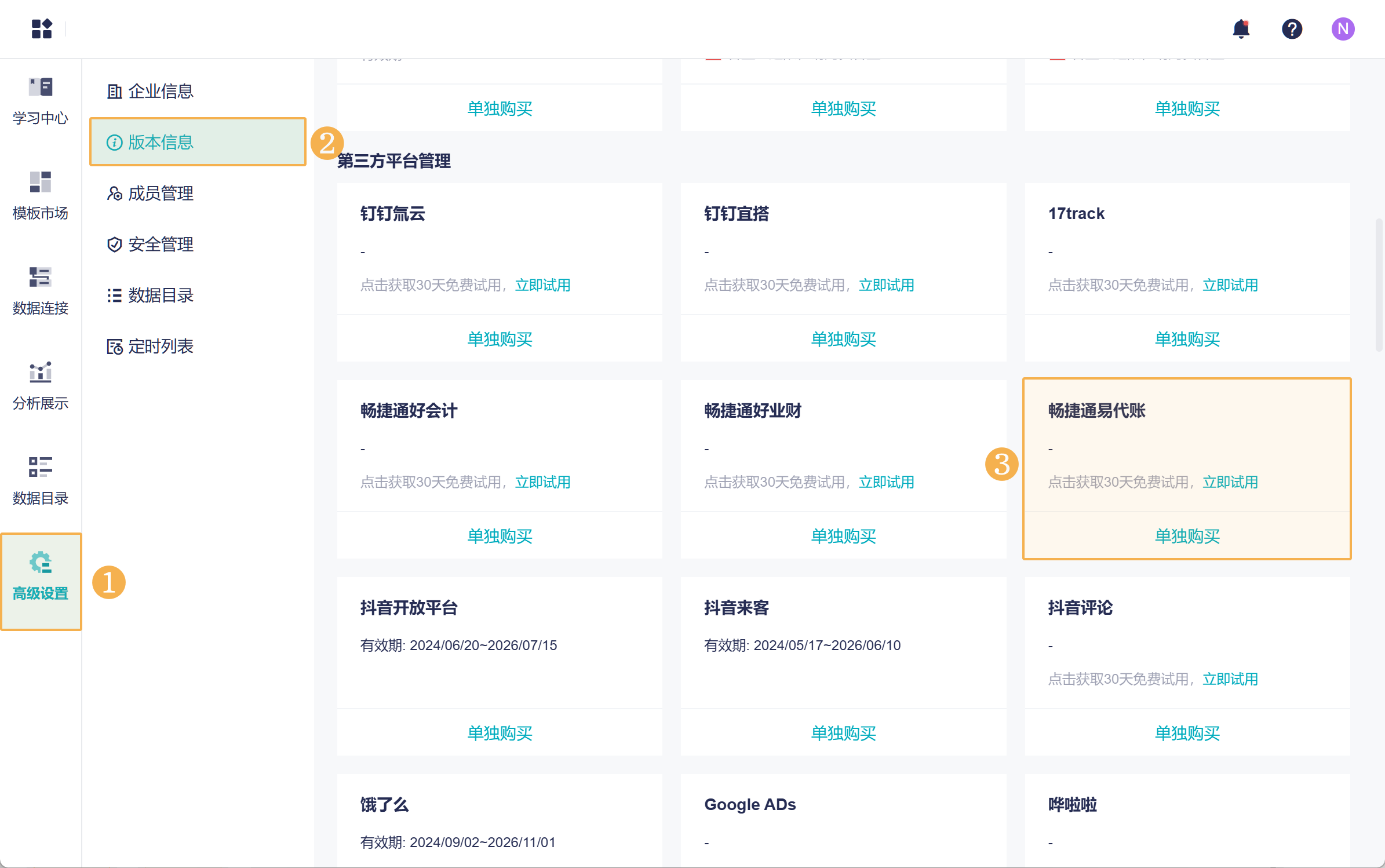Image resolution: width=1385 pixels, height=868 pixels.
Task: Click the app grid logo icon
Action: coord(42,29)
